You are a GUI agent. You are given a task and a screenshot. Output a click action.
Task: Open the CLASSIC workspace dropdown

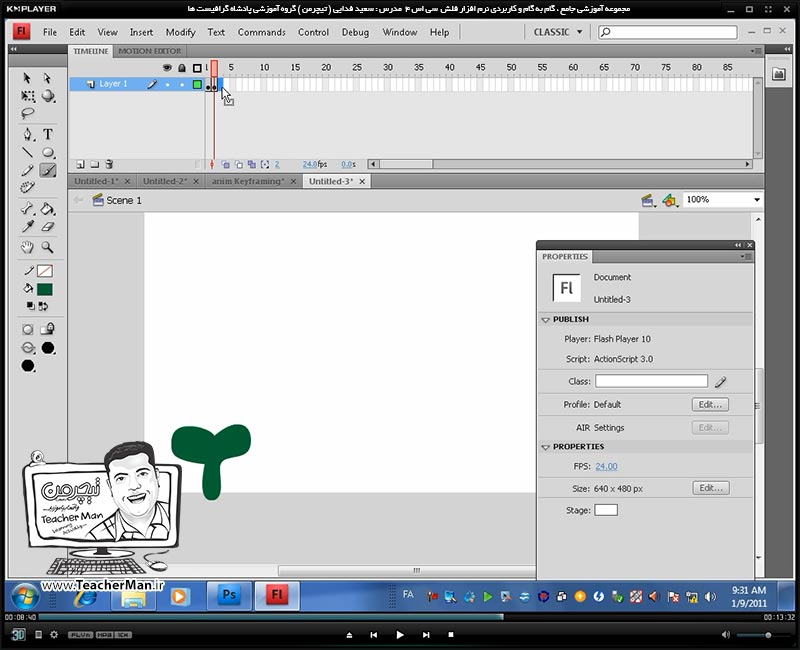click(x=557, y=32)
